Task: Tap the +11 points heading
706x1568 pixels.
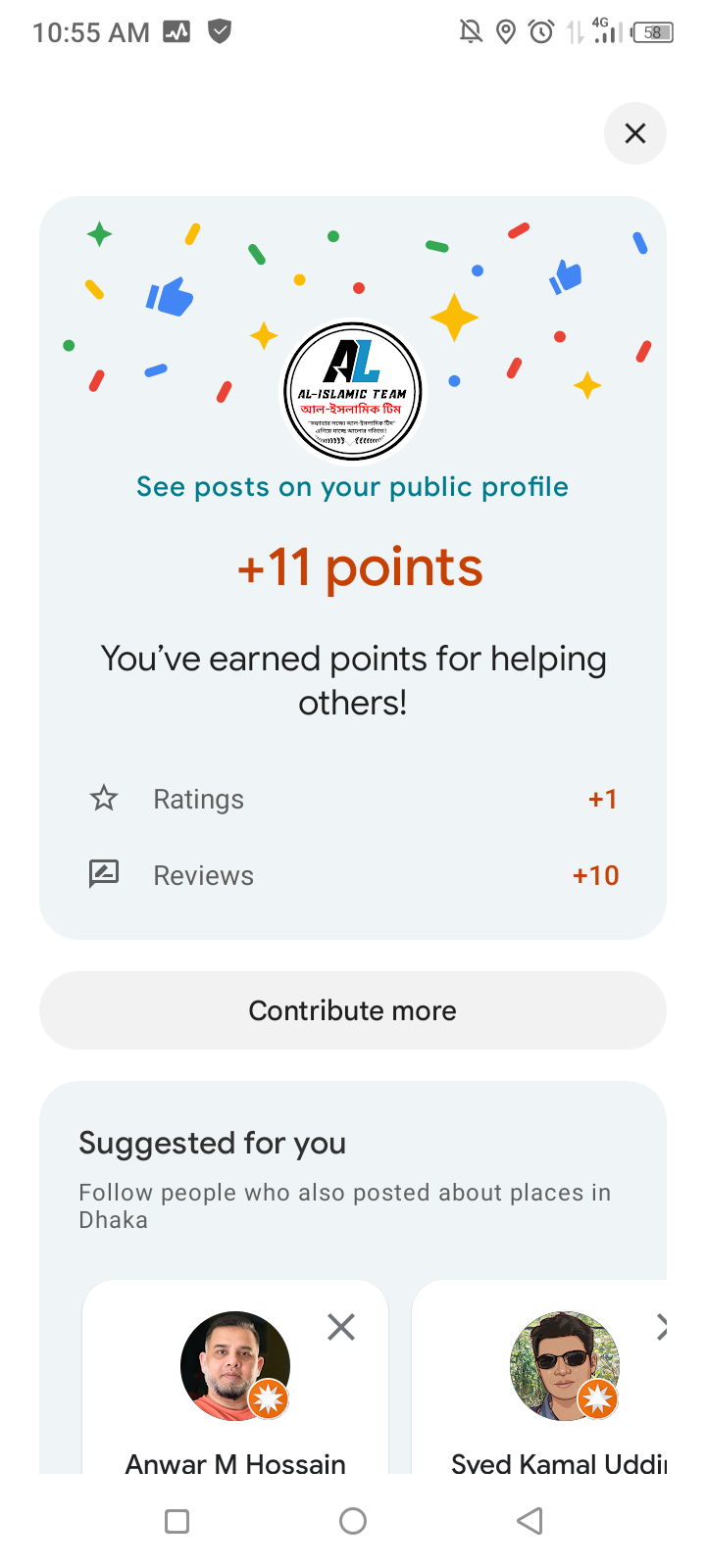Action: 360,567
